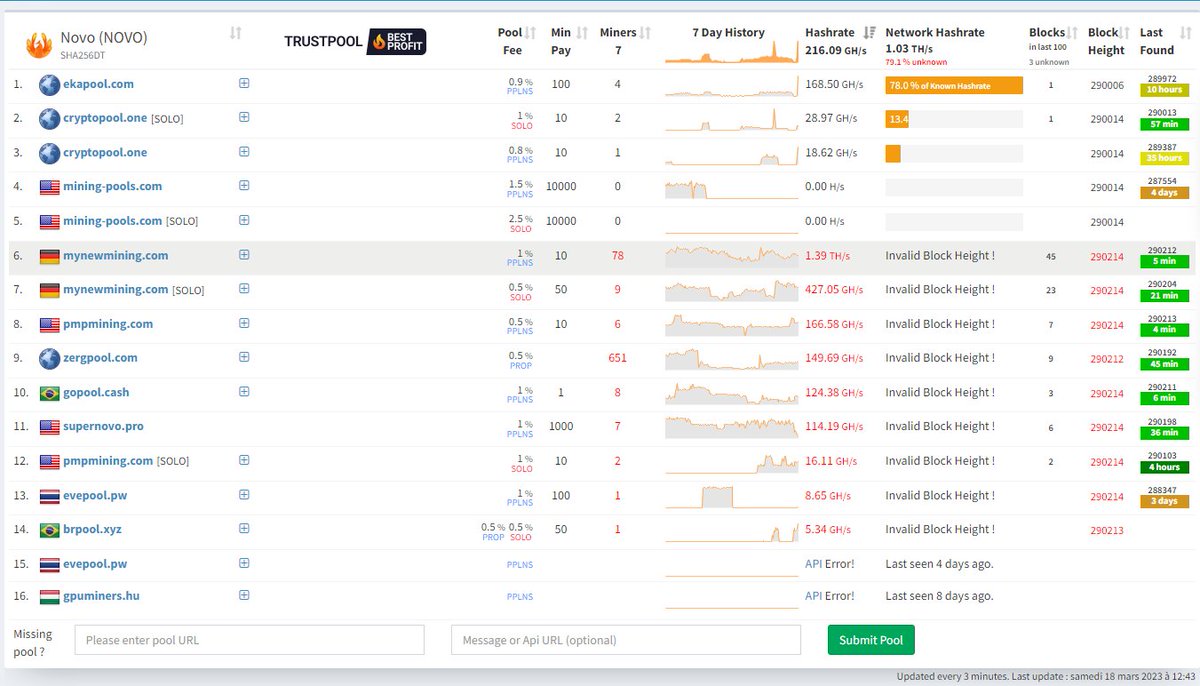Expand the brpool.xyz row
Viewport: 1200px width, 686px height.
pos(244,529)
